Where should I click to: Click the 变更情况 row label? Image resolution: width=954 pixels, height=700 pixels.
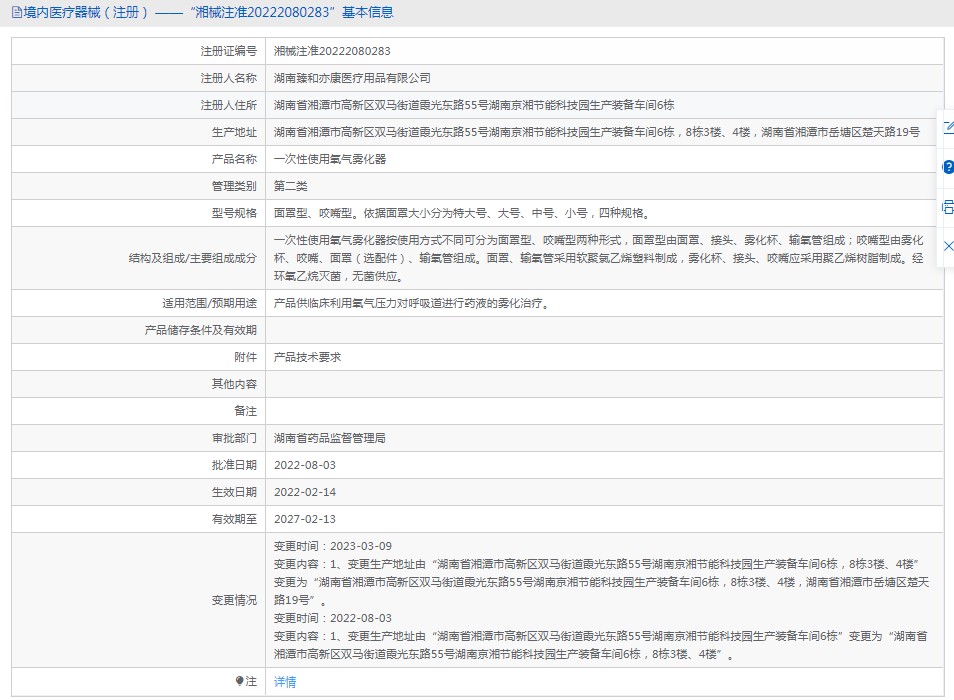click(x=233, y=600)
